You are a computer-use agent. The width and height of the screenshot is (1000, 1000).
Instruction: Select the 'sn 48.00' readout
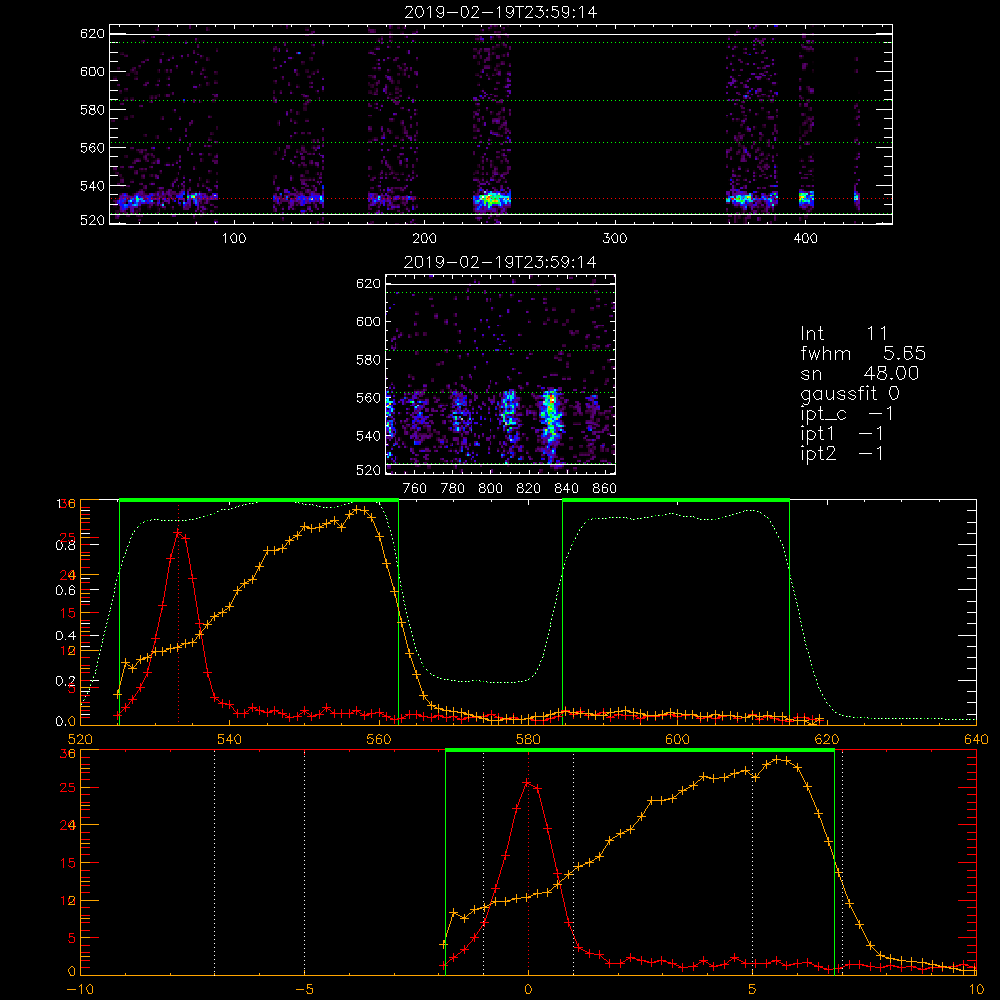coord(860,373)
